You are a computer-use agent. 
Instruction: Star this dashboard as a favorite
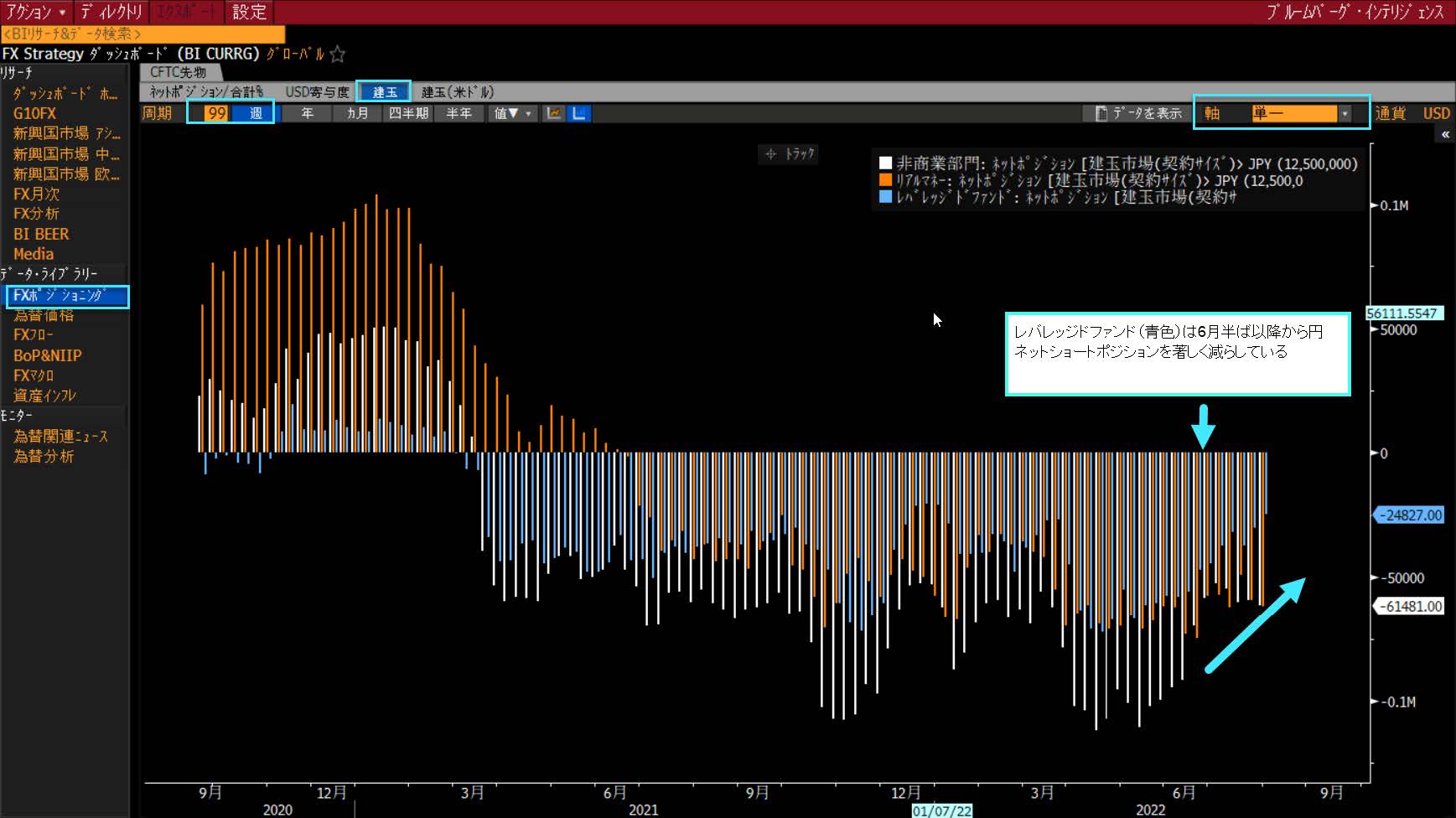pos(338,54)
